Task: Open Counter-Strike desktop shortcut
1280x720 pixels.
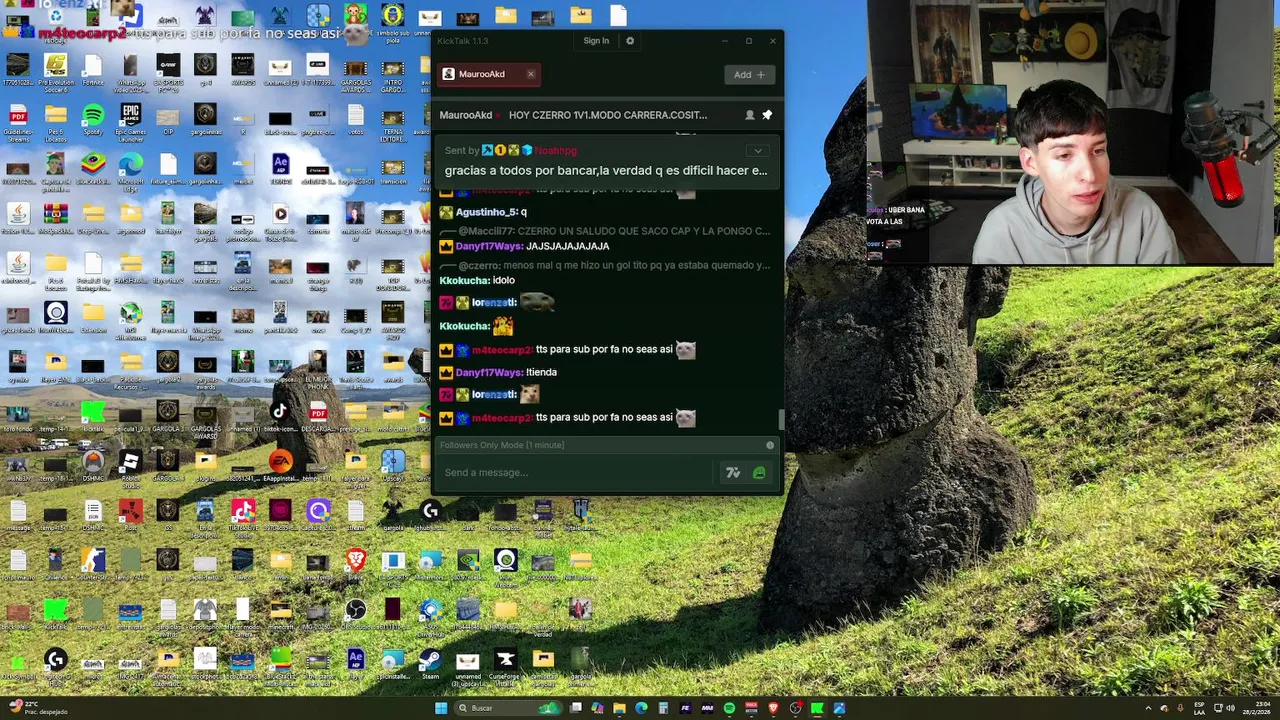Action: (x=93, y=565)
